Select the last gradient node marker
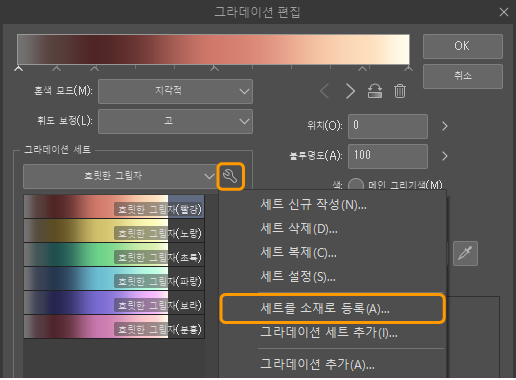516x380 pixels. coord(408,68)
